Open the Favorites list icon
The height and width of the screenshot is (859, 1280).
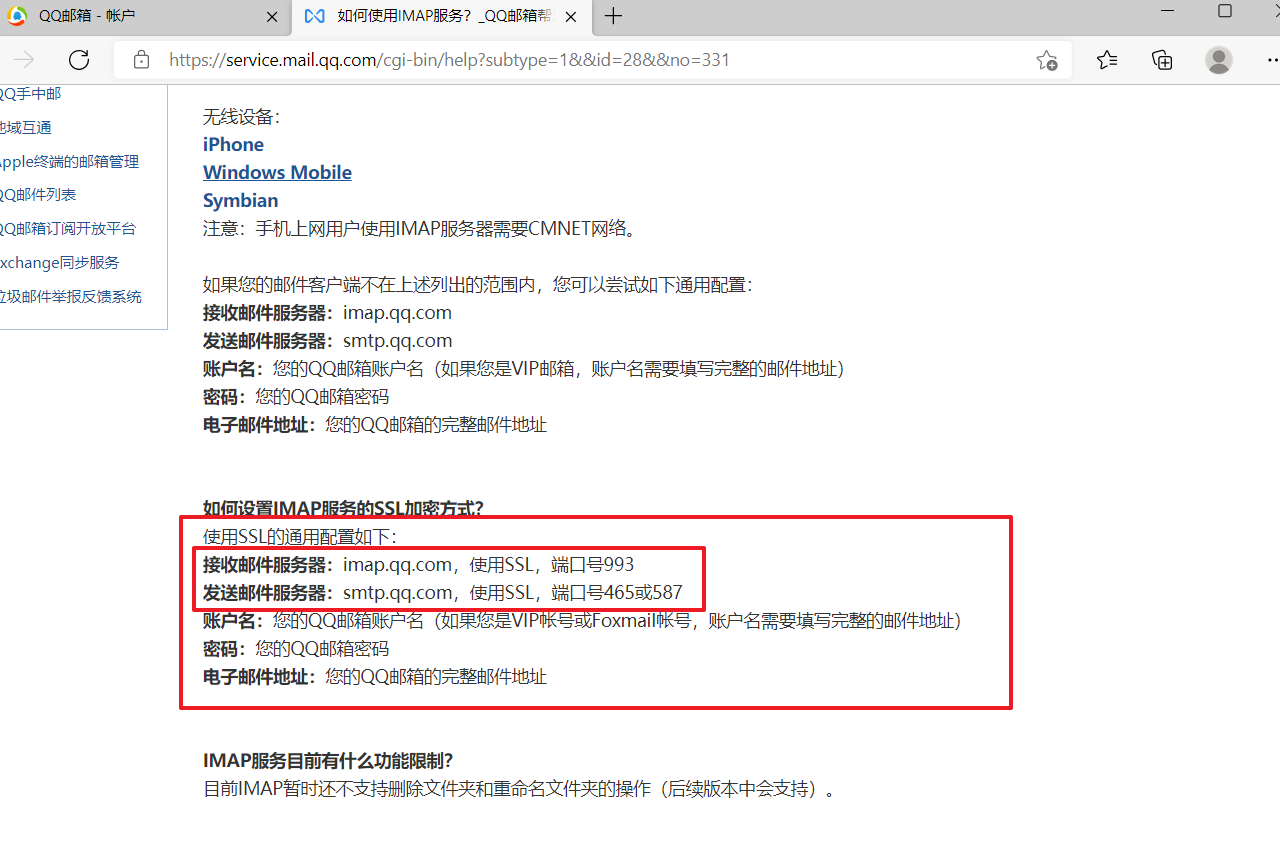tap(1107, 60)
